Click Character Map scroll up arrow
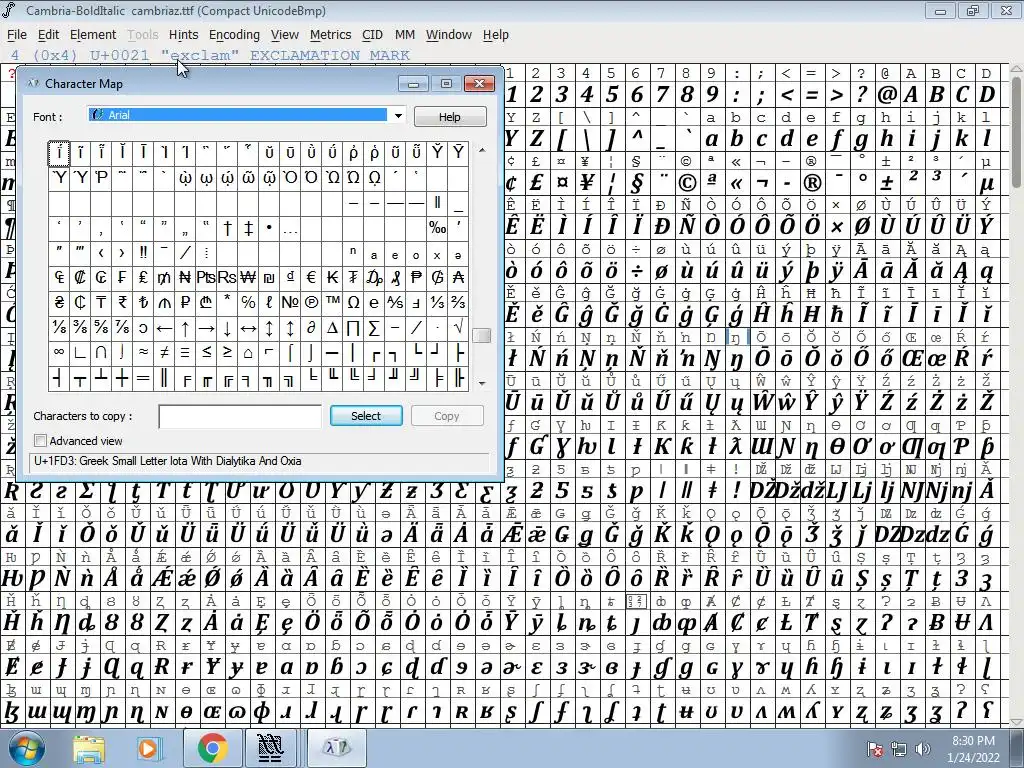This screenshot has width=1024, height=768. (x=482, y=150)
